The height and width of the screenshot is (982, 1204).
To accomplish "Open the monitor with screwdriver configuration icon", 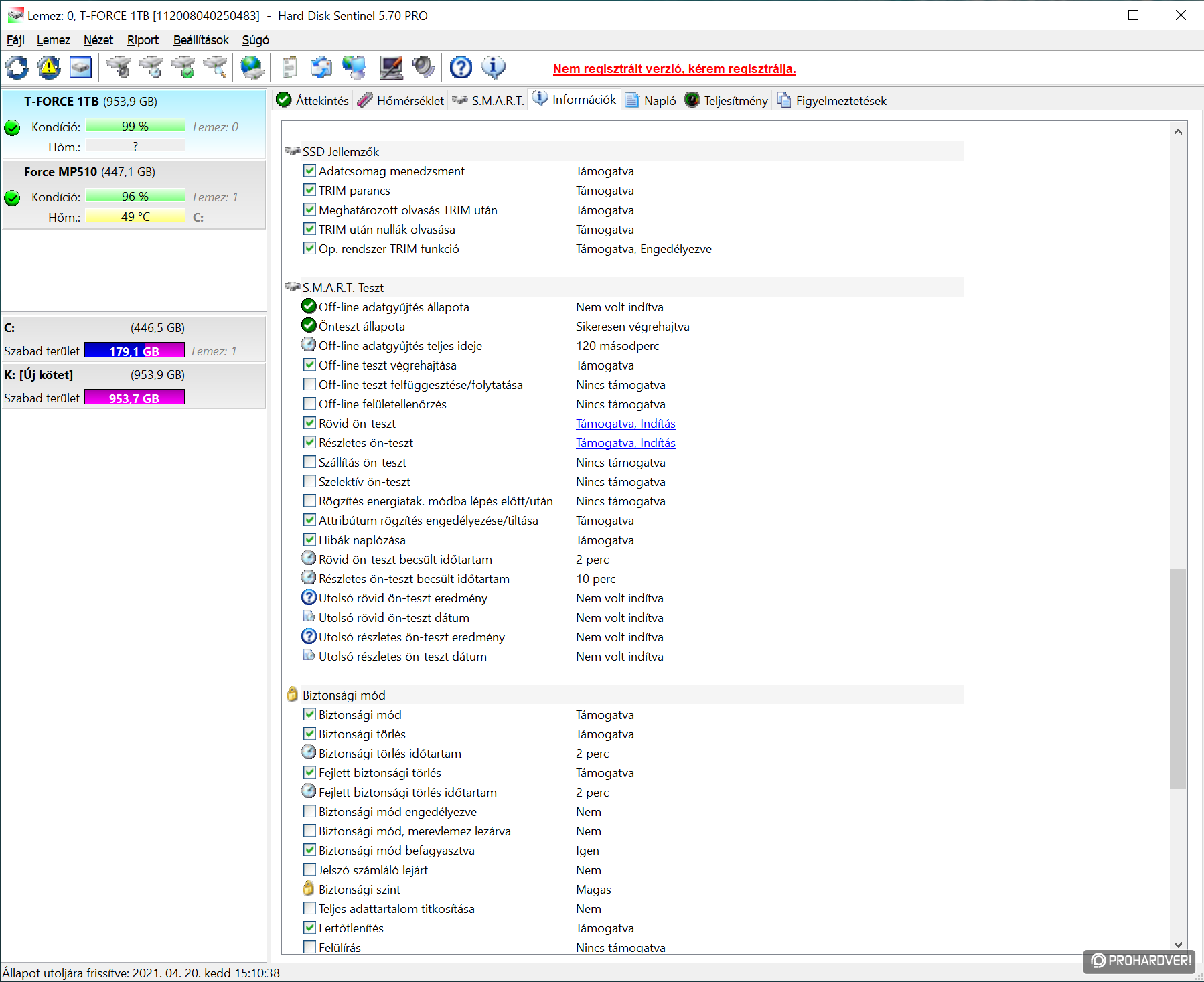I will click(x=392, y=68).
